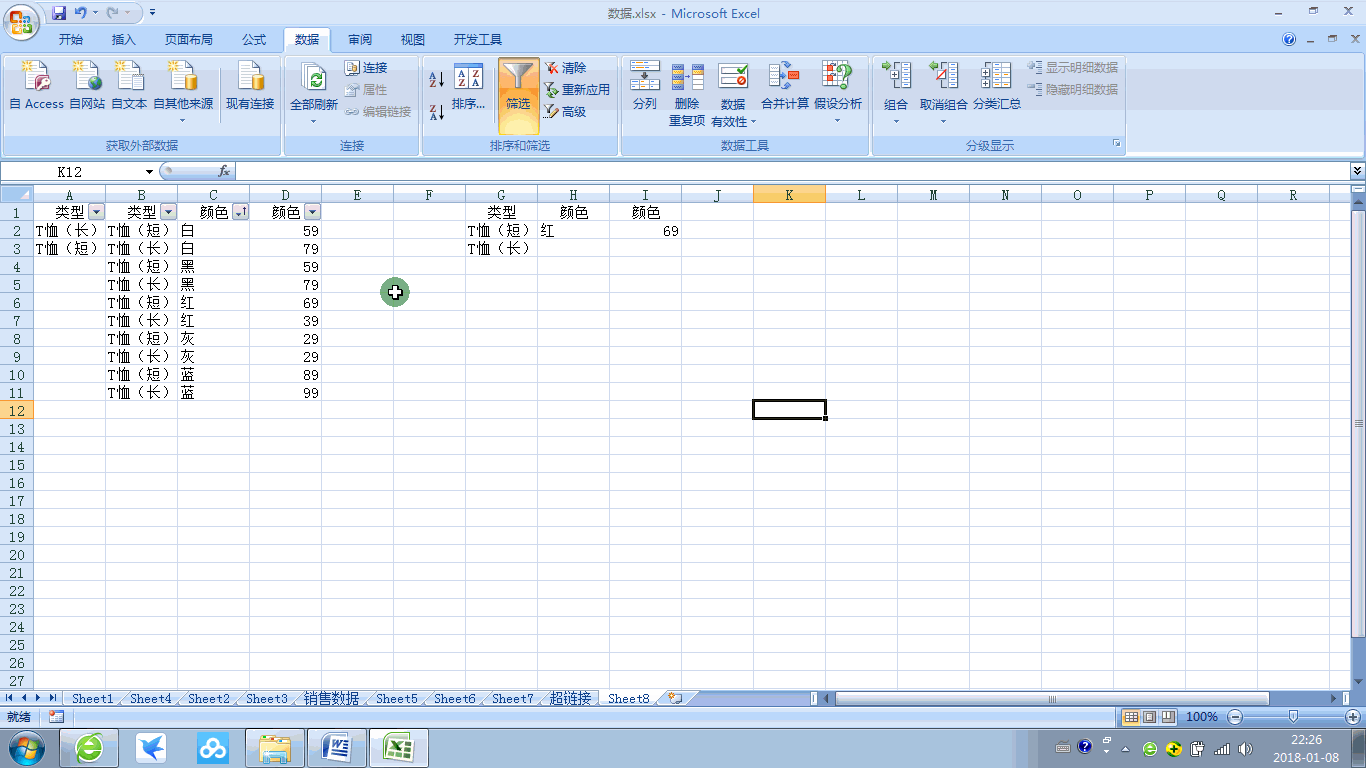Image resolution: width=1366 pixels, height=768 pixels.
Task: Open the Customize Quick Access Toolbar dropdown
Action: click(x=152, y=13)
